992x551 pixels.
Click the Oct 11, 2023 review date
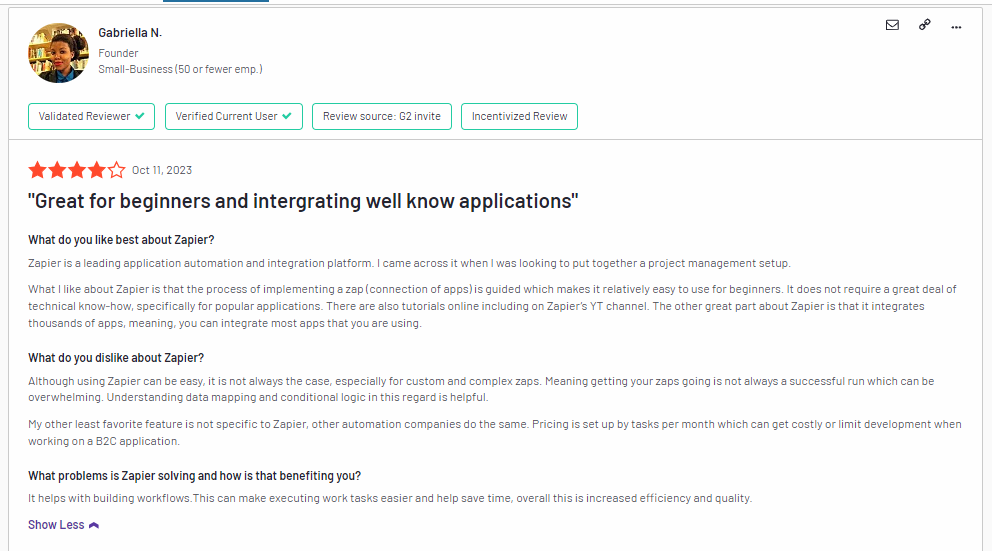coord(162,170)
